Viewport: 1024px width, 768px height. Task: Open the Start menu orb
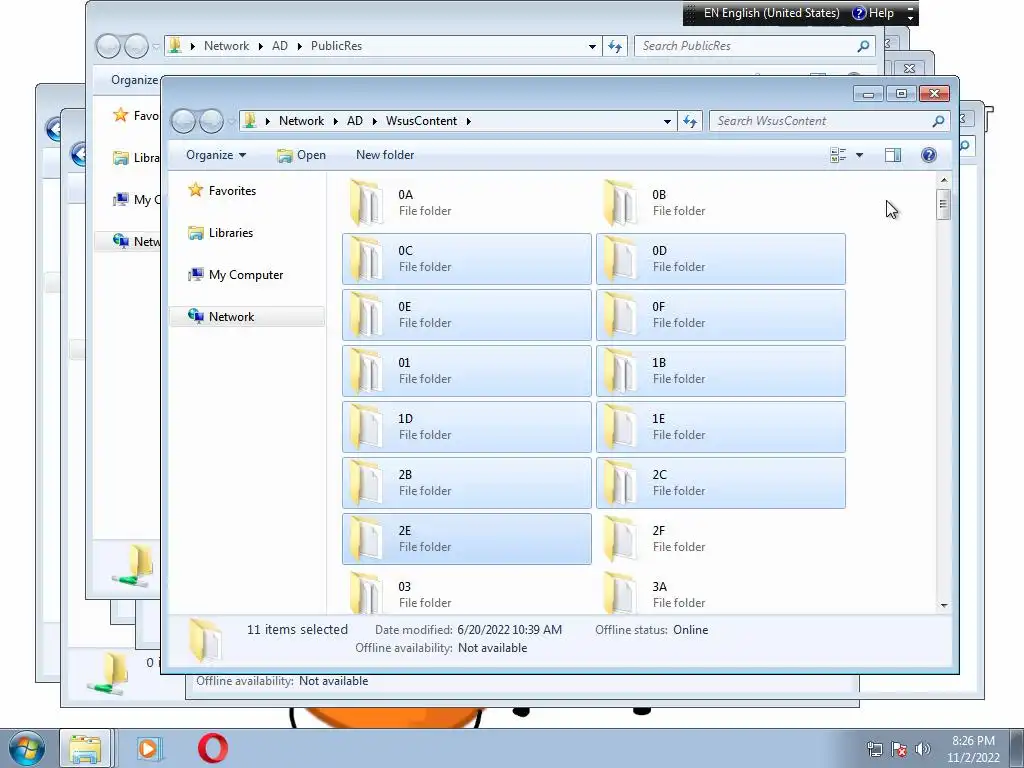pyautogui.click(x=27, y=748)
